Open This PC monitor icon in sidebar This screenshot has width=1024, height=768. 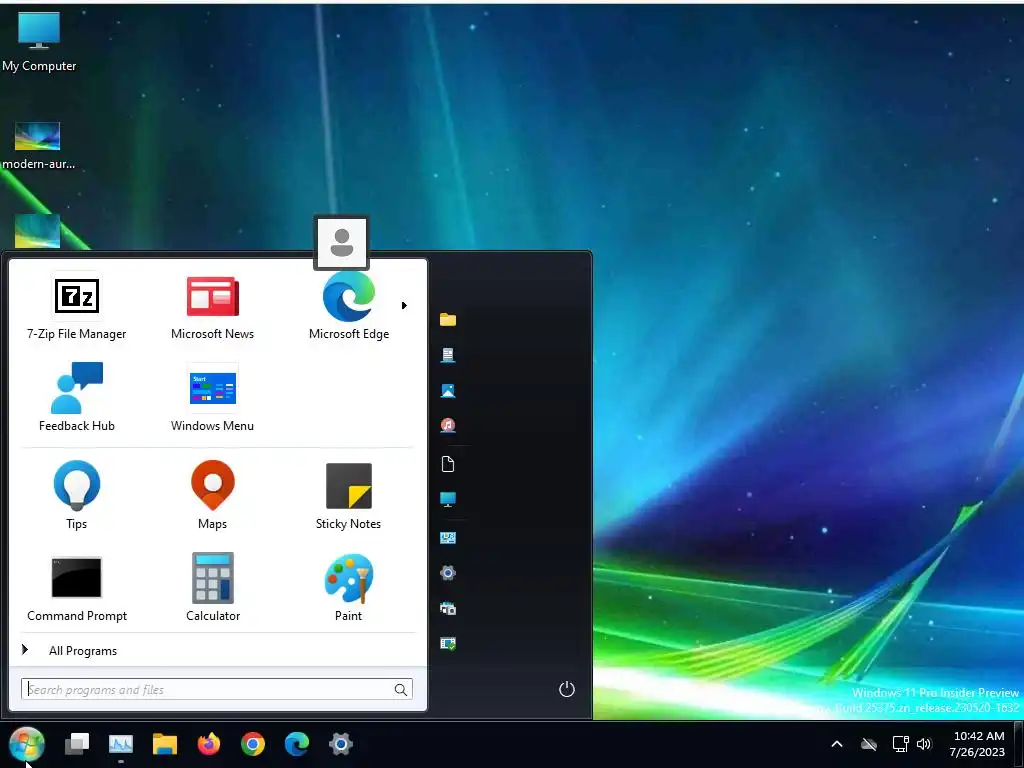[x=448, y=500]
